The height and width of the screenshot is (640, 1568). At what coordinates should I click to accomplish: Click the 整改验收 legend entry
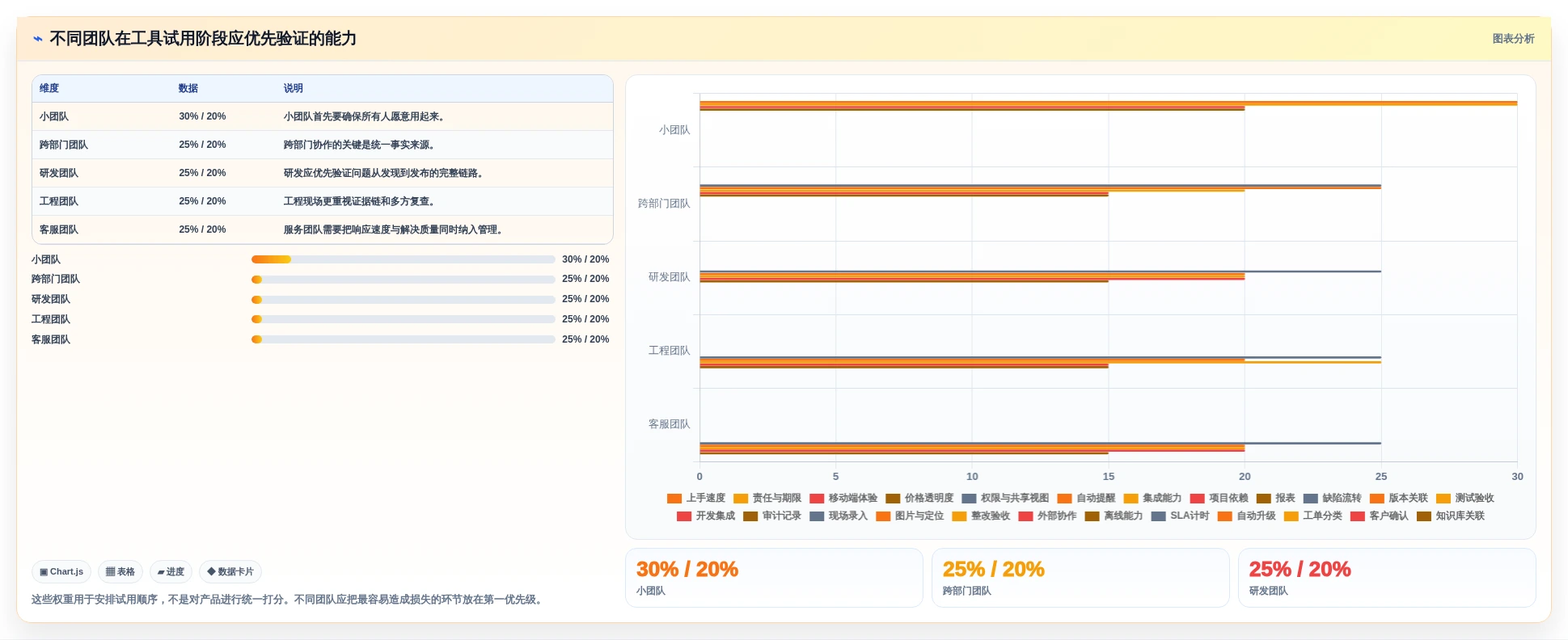tap(981, 516)
